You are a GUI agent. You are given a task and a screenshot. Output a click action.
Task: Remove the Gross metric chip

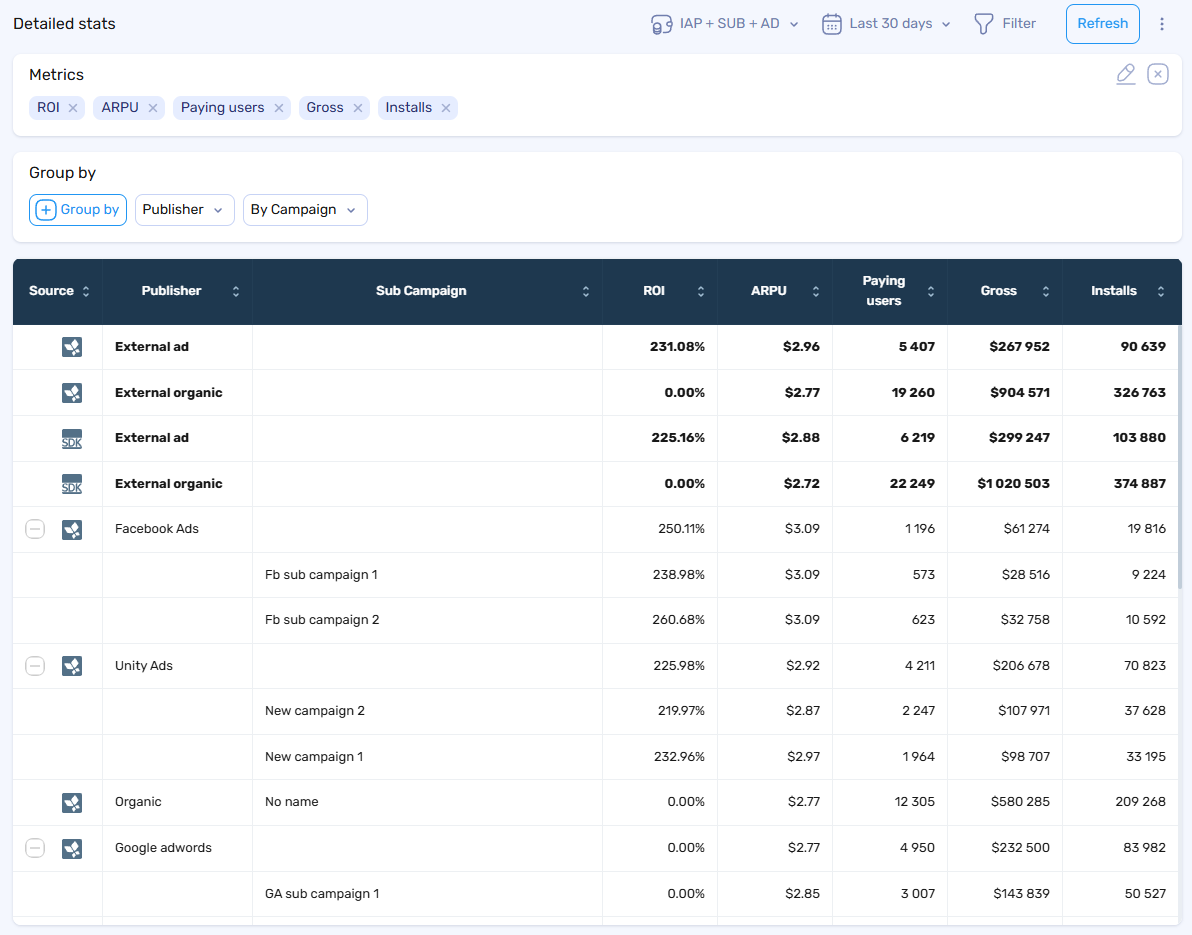(x=357, y=108)
